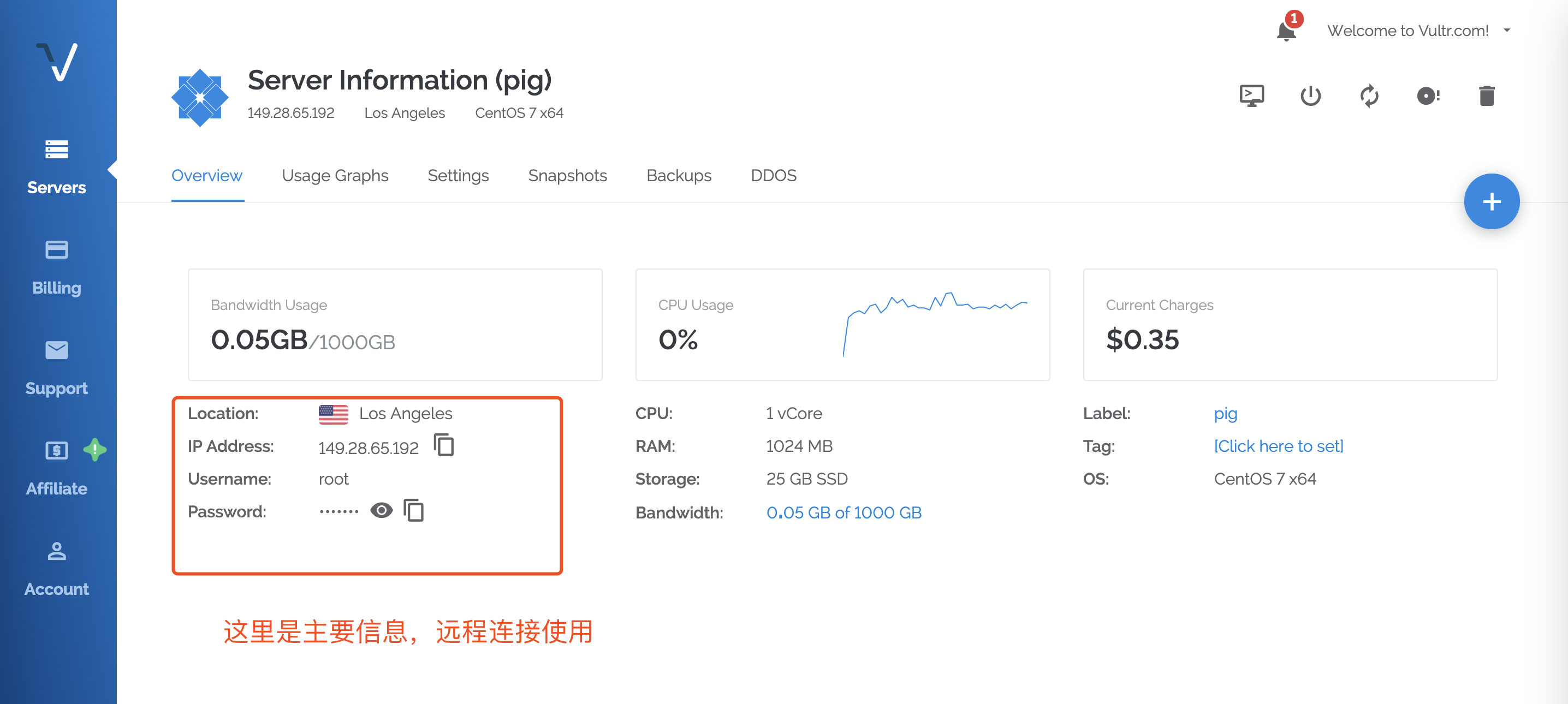The image size is (1568, 704).
Task: Deploy new instance with the plus button
Action: click(1492, 201)
